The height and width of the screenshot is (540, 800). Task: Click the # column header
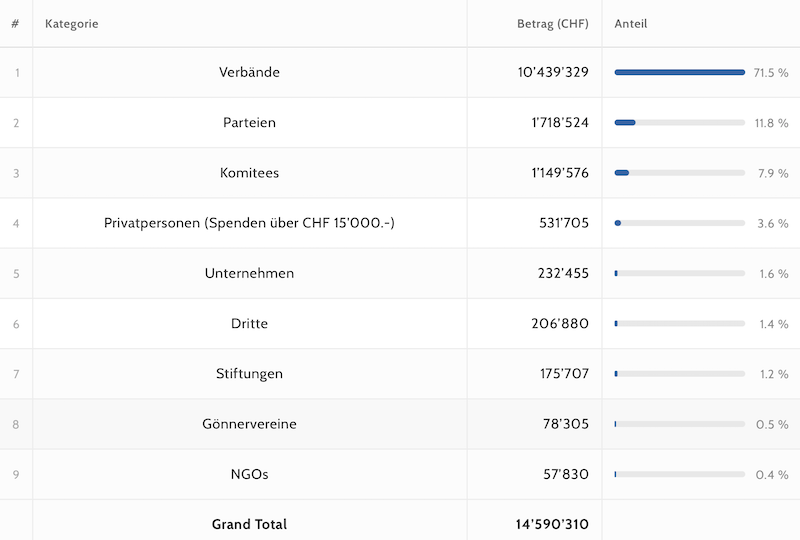[x=15, y=24]
